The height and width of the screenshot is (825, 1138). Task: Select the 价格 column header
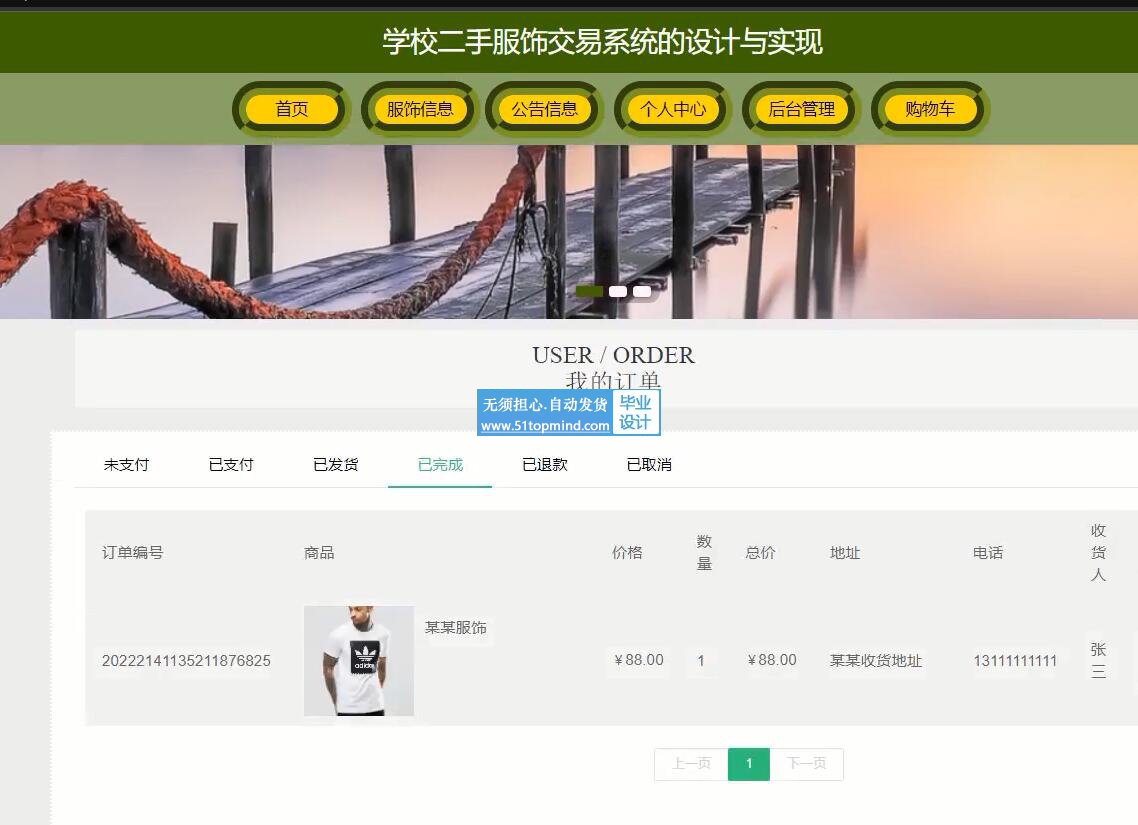(627, 553)
